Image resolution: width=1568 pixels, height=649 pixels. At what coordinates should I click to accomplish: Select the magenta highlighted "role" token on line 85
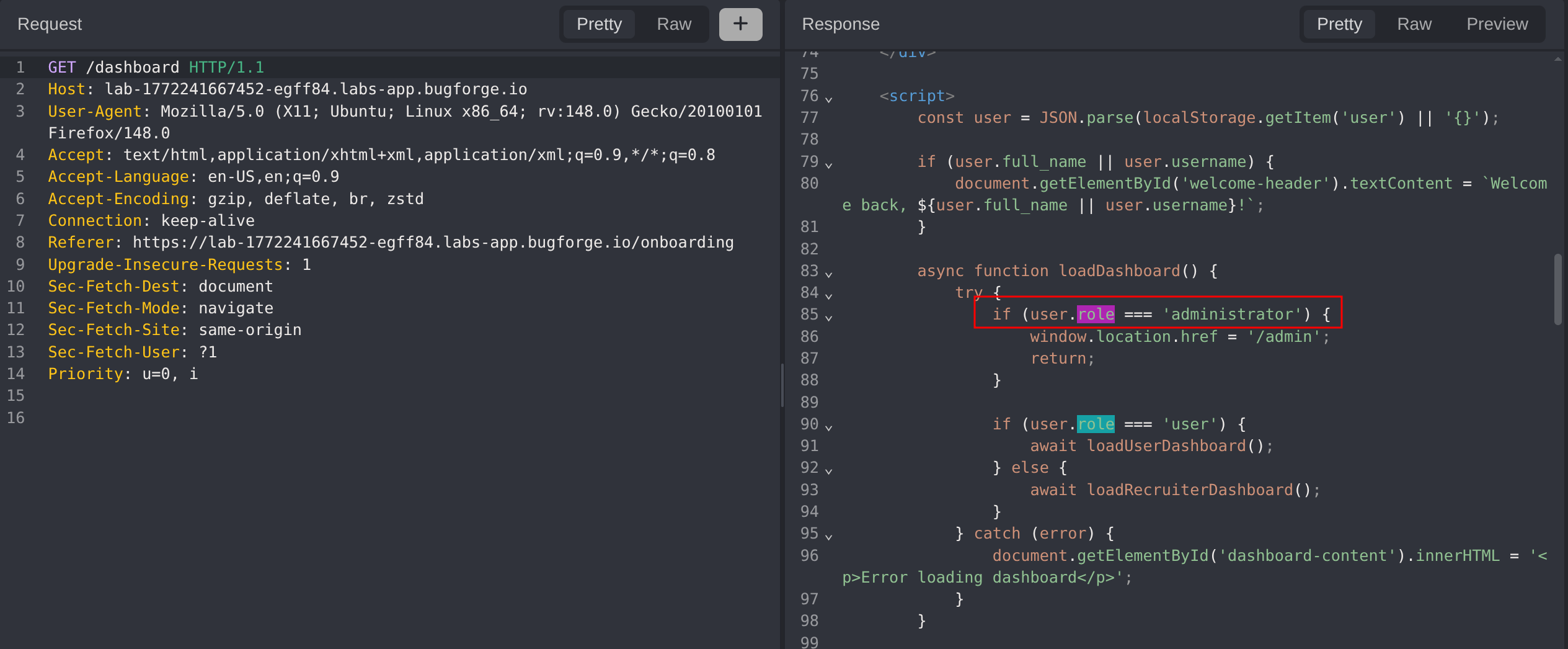click(x=1095, y=314)
